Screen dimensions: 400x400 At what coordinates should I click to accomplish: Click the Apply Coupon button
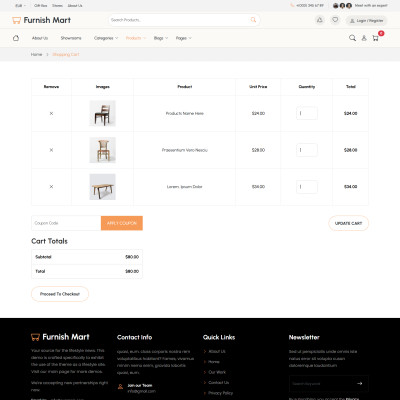click(x=122, y=223)
